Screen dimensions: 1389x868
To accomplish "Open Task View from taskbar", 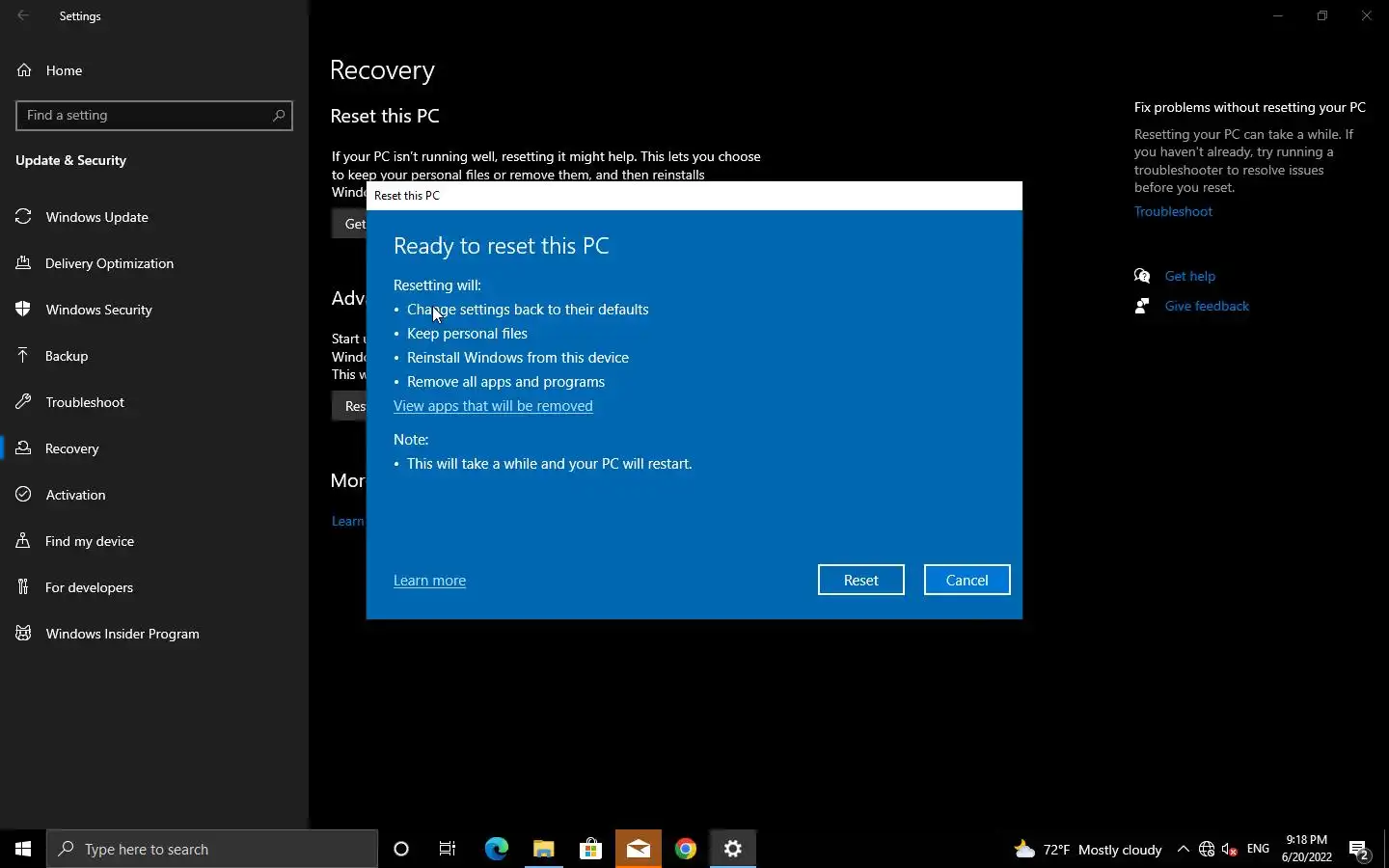I will click(448, 849).
